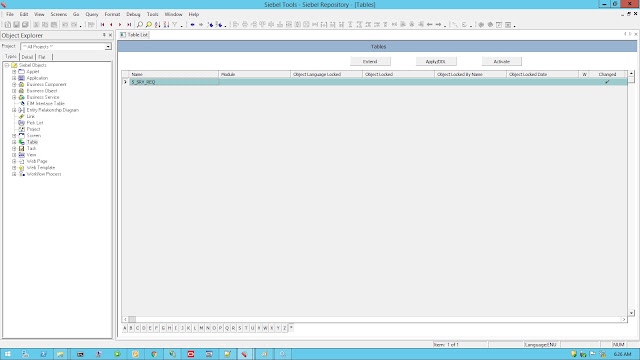Click the Web Template icon in tree
Image resolution: width=640 pixels, height=360 pixels.
22,168
